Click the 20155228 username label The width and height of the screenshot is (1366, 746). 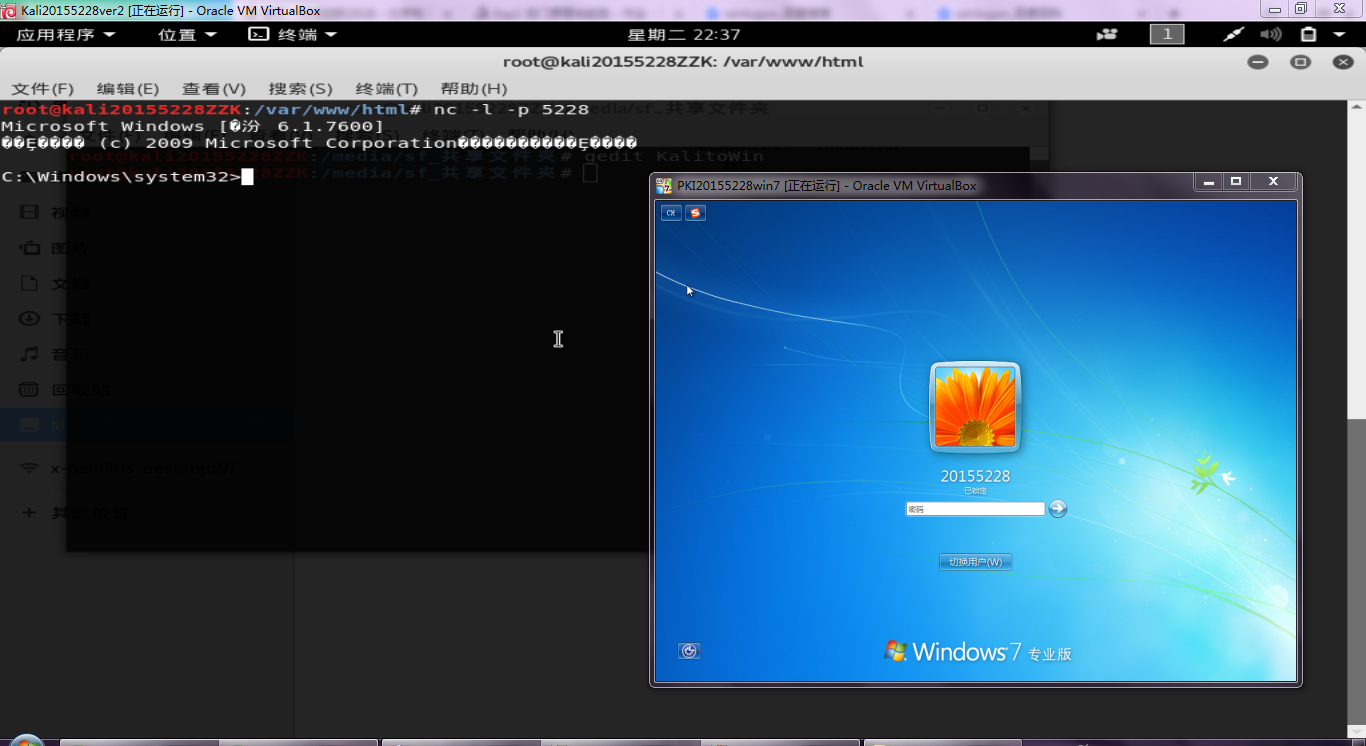pos(975,476)
